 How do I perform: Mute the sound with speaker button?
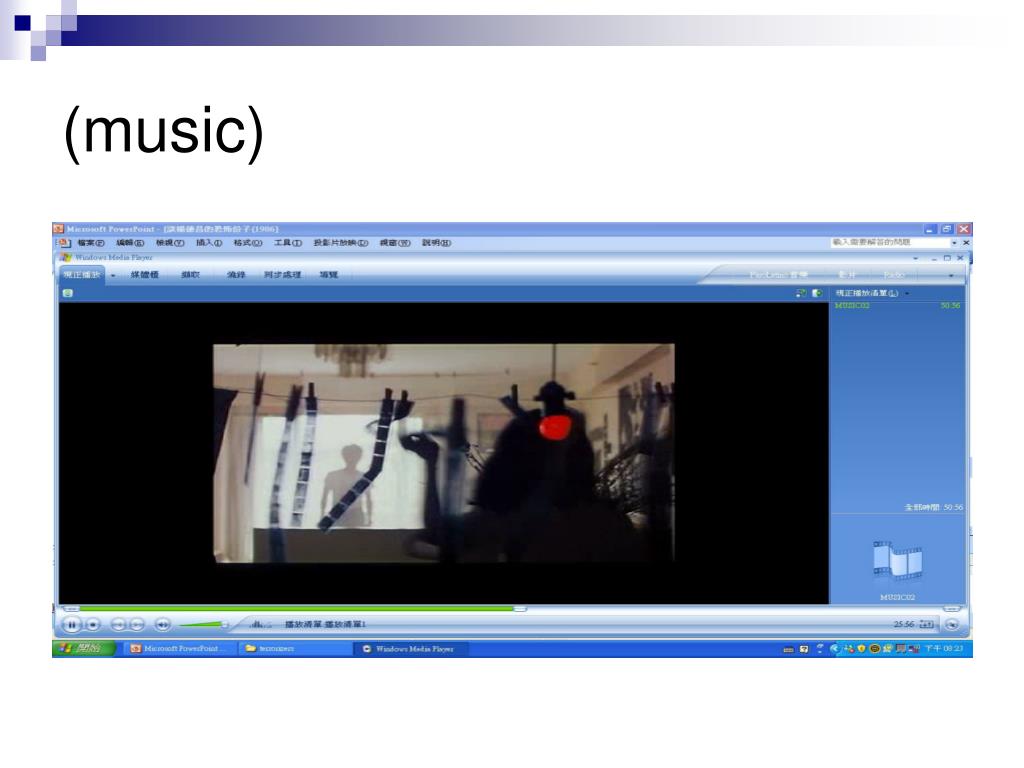(x=163, y=625)
